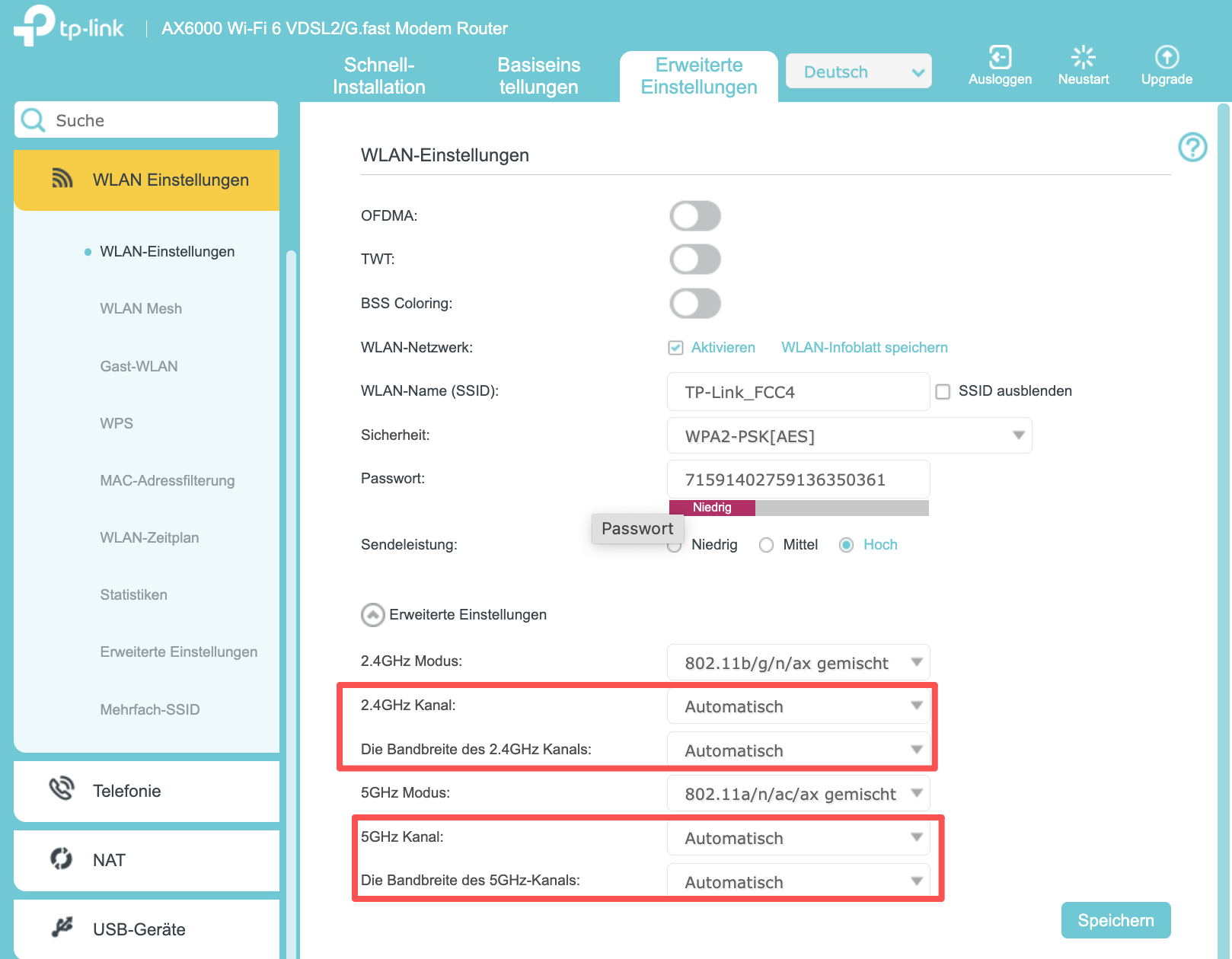The image size is (1232, 959).
Task: Open Statistiken sidebar item
Action: (x=133, y=594)
